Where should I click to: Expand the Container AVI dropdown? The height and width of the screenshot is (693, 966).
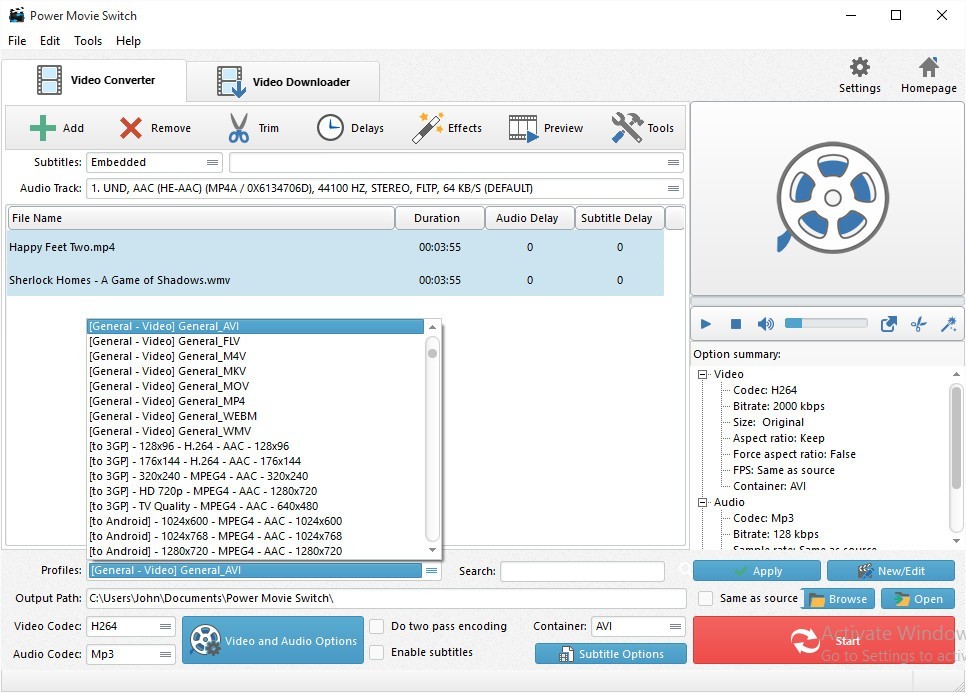pyautogui.click(x=638, y=627)
